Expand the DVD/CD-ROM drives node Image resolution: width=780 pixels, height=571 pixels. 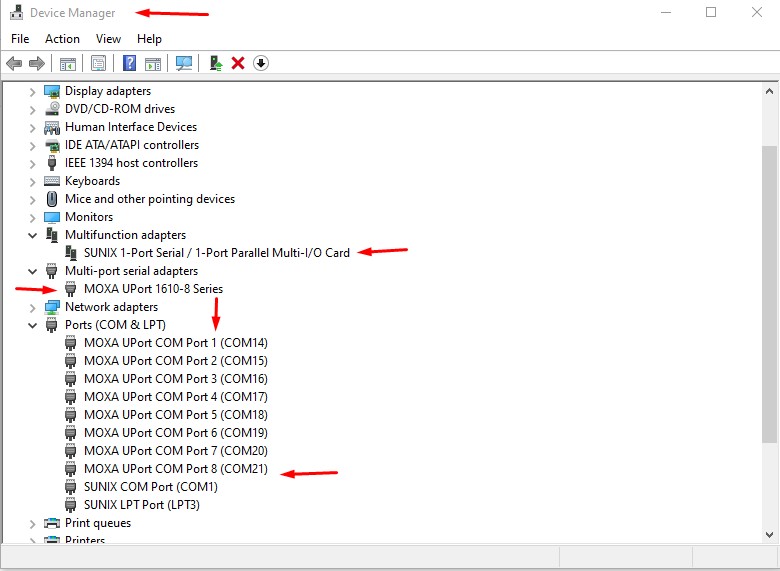pos(32,109)
